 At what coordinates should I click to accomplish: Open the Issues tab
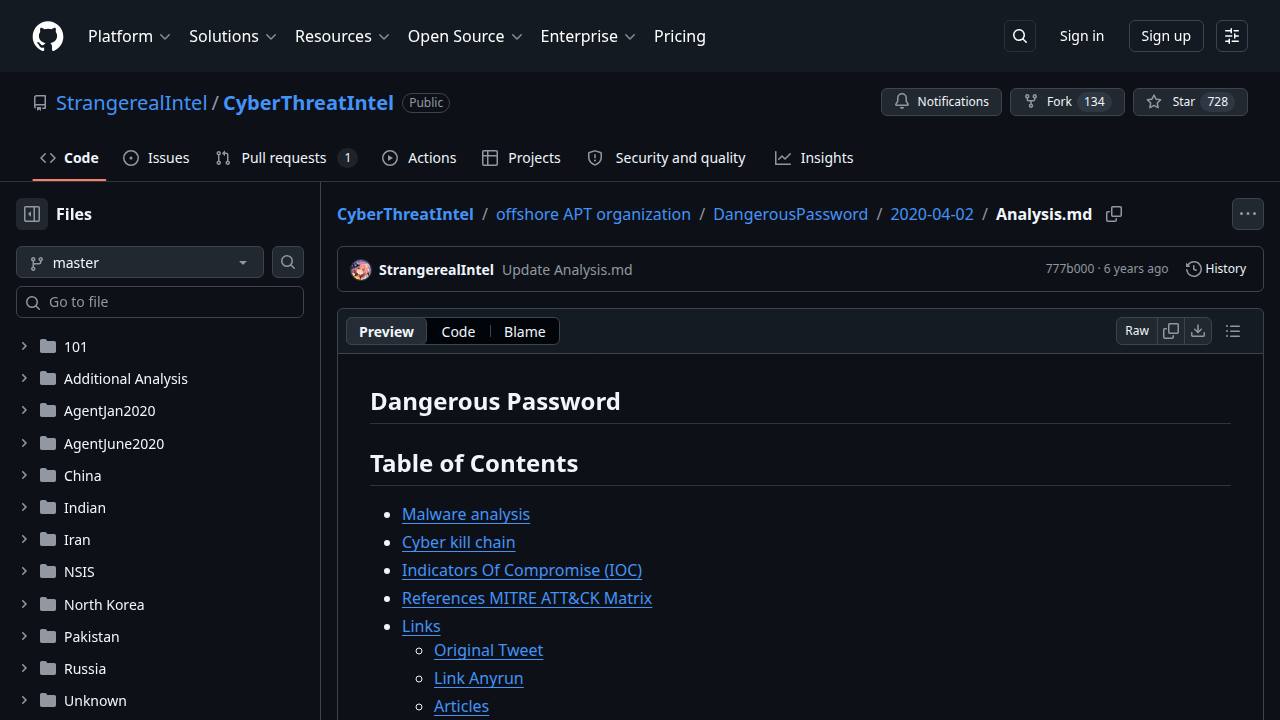pos(156,158)
